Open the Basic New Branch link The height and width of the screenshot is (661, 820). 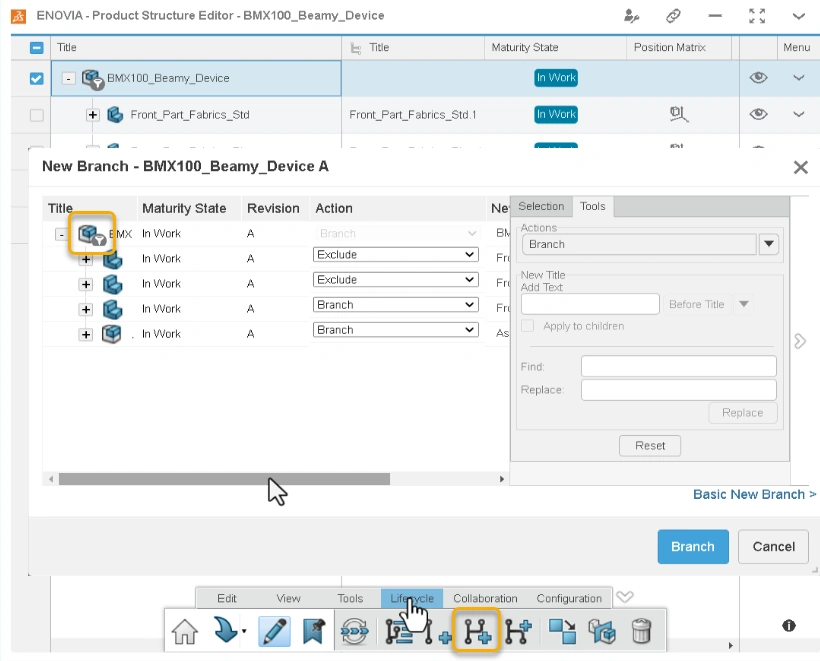click(754, 494)
